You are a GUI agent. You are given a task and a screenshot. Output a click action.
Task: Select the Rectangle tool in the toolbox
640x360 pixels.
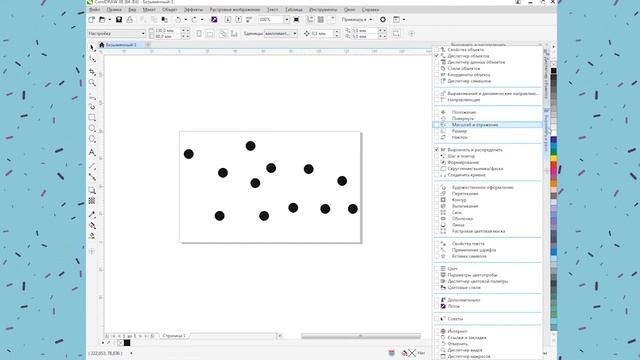coord(92,118)
